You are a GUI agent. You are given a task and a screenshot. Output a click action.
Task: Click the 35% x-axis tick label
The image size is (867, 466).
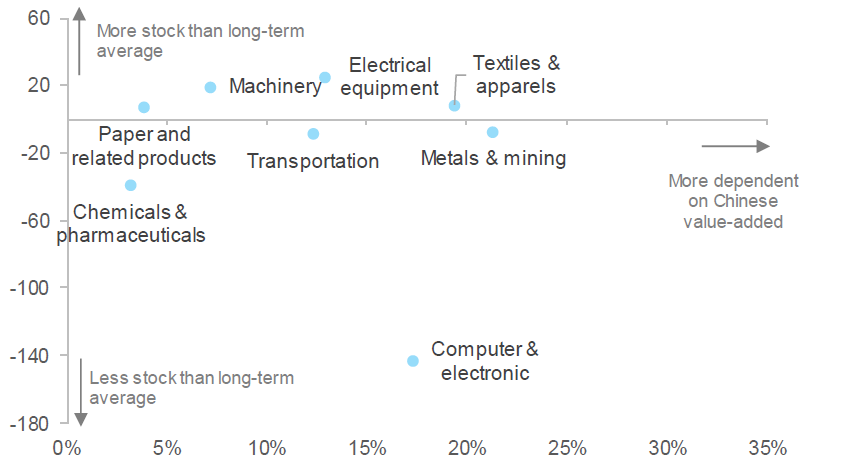click(x=767, y=448)
